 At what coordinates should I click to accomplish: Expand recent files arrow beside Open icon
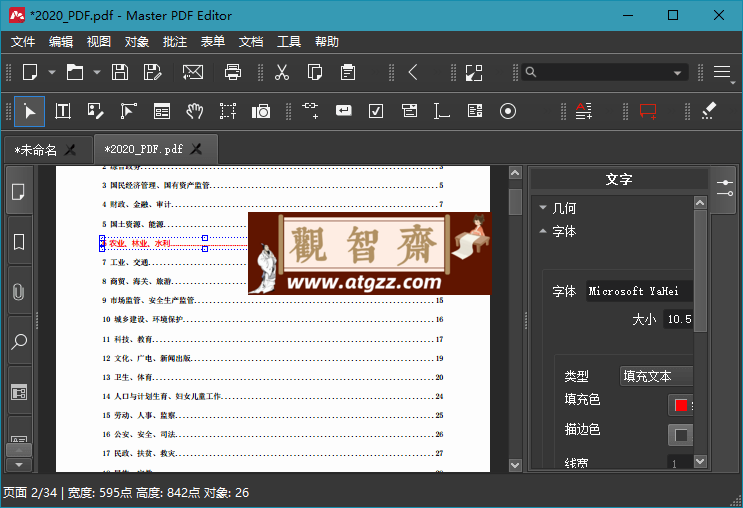[97, 73]
